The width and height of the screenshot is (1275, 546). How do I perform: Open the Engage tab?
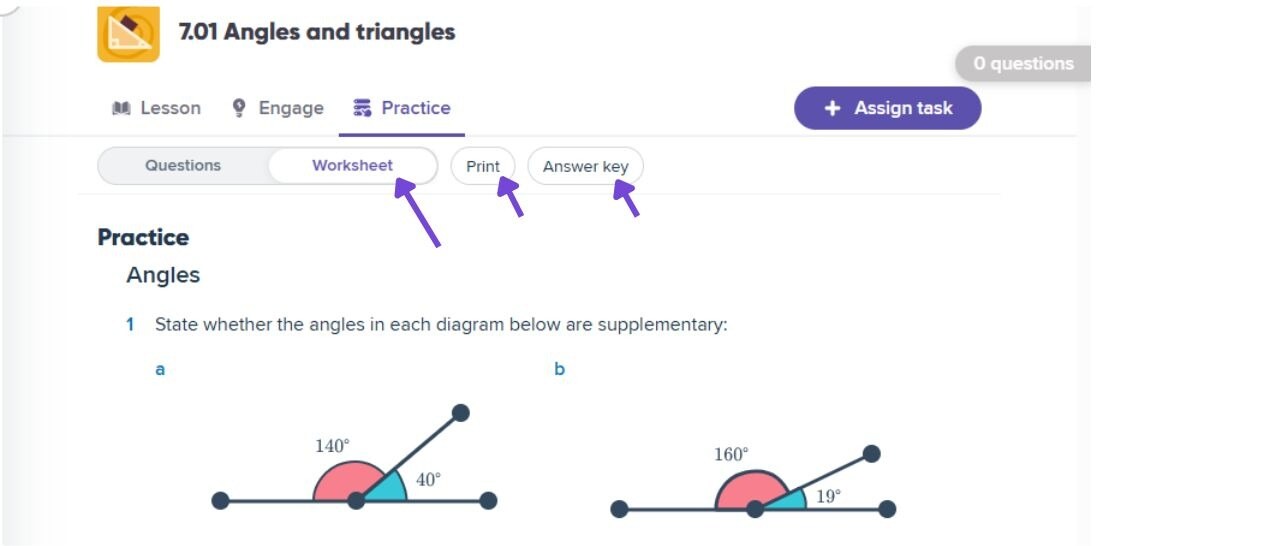278,108
